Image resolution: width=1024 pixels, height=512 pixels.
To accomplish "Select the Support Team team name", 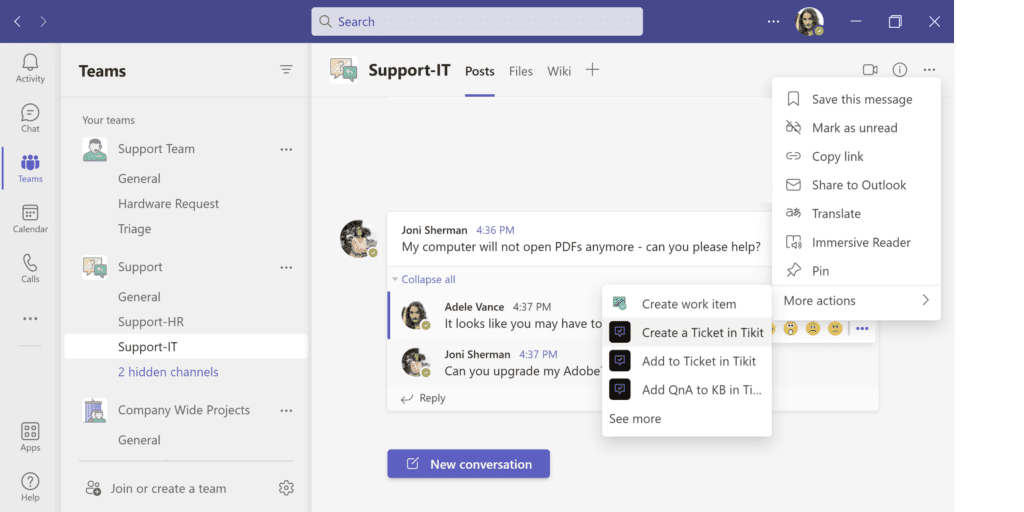I will (x=156, y=149).
